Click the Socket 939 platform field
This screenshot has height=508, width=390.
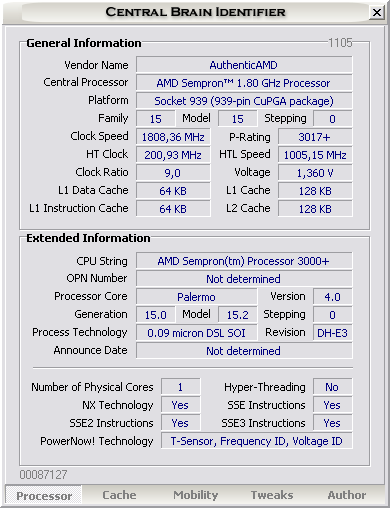pos(244,101)
